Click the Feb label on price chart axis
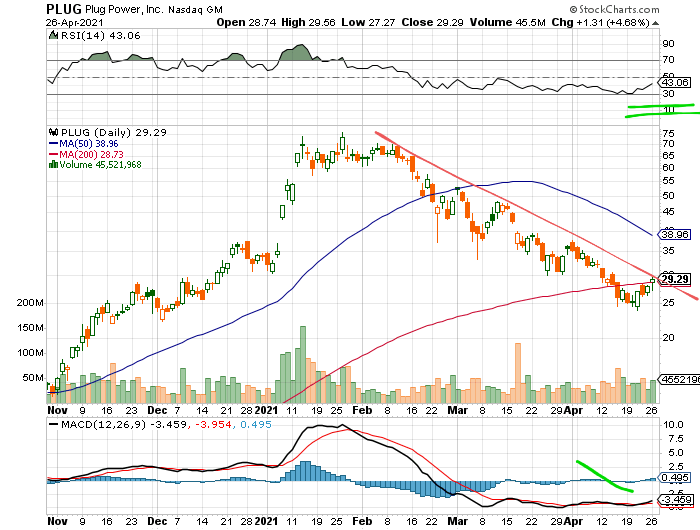This screenshot has height=530, width=700. point(362,410)
